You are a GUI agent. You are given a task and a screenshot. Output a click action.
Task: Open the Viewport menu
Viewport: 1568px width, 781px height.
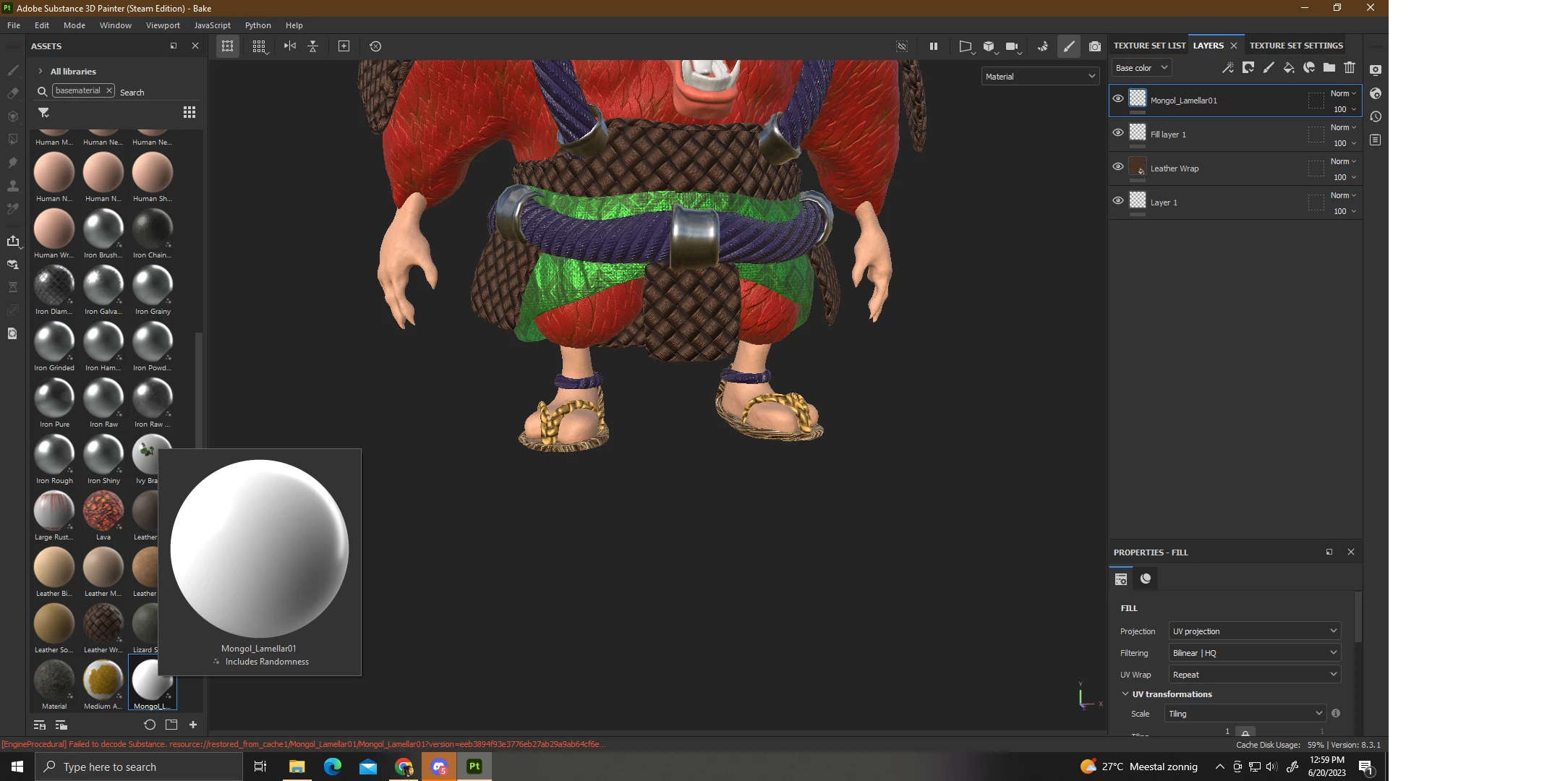click(x=163, y=25)
